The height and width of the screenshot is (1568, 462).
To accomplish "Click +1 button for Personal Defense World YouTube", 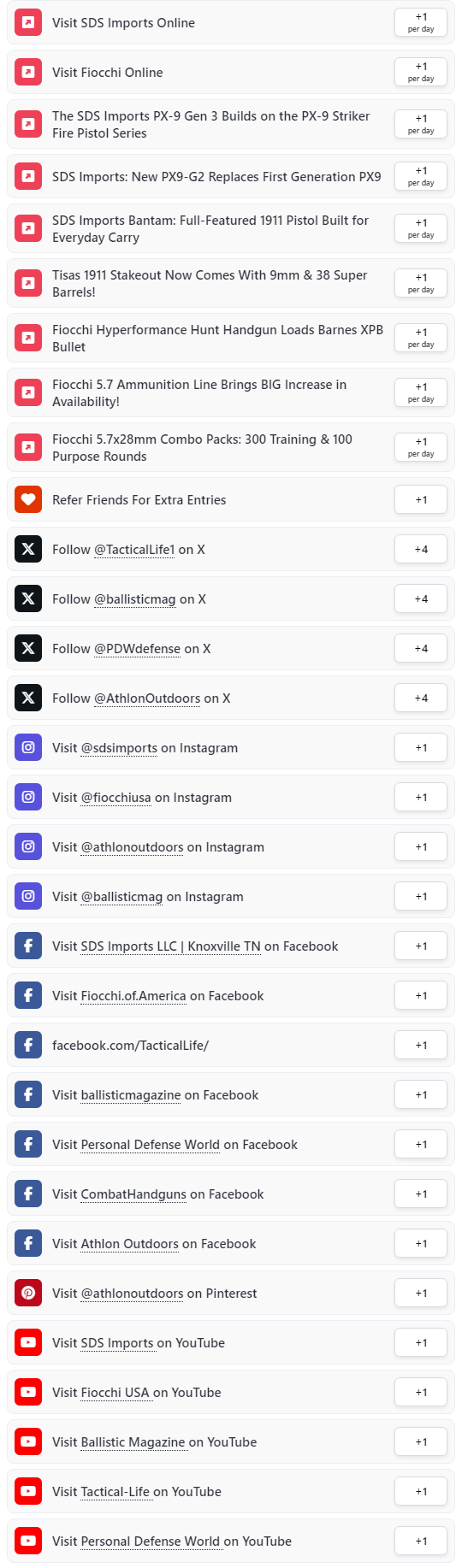I will click(x=421, y=1541).
